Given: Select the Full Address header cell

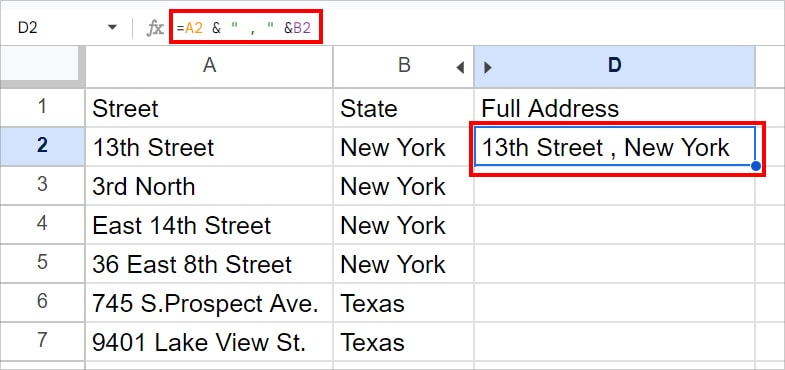Looking at the screenshot, I should (x=614, y=108).
